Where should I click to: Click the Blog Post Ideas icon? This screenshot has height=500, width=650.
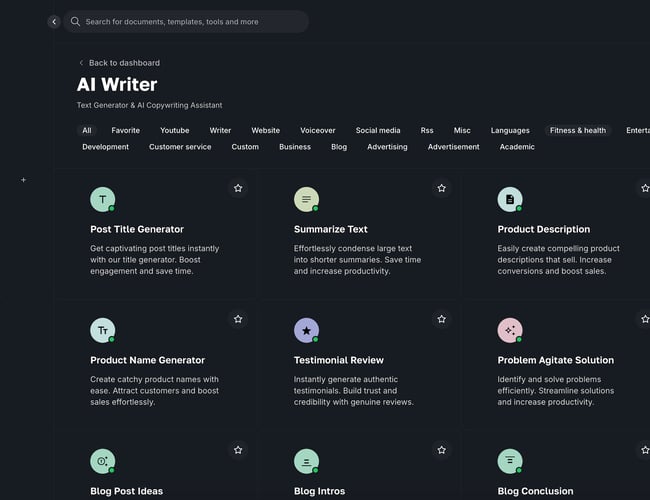tap(102, 461)
